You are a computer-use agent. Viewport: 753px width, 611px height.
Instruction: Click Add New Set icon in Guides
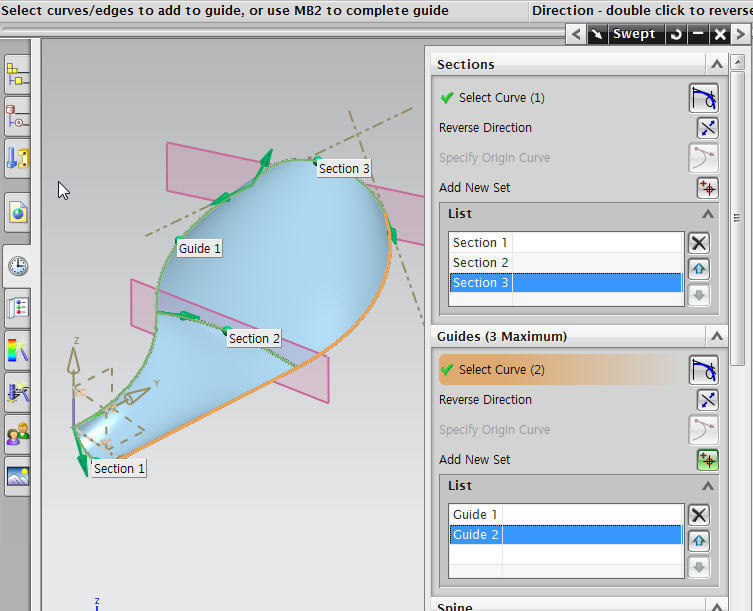707,460
